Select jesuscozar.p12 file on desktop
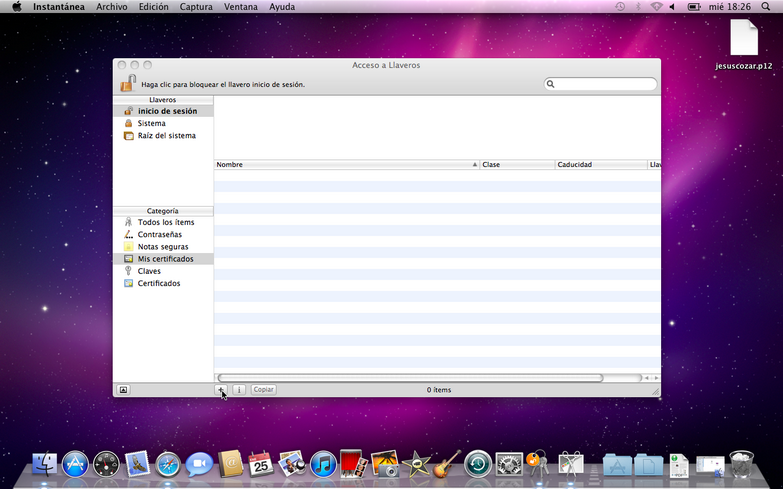This screenshot has height=489, width=783. click(744, 44)
